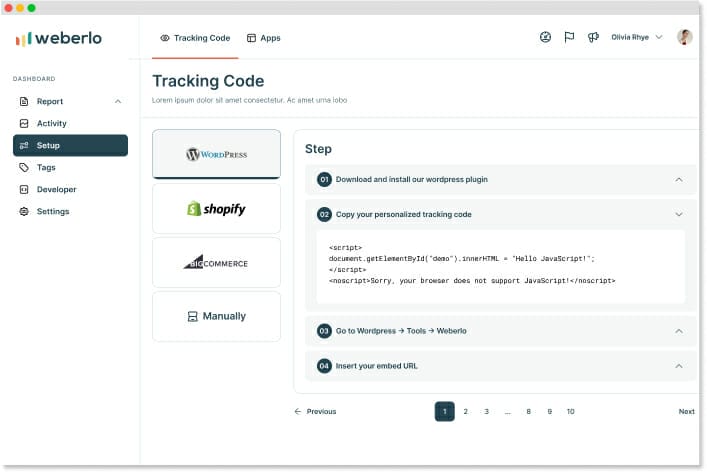This screenshot has height=473, width=707.
Task: Switch to the Apps tab
Action: (264, 38)
